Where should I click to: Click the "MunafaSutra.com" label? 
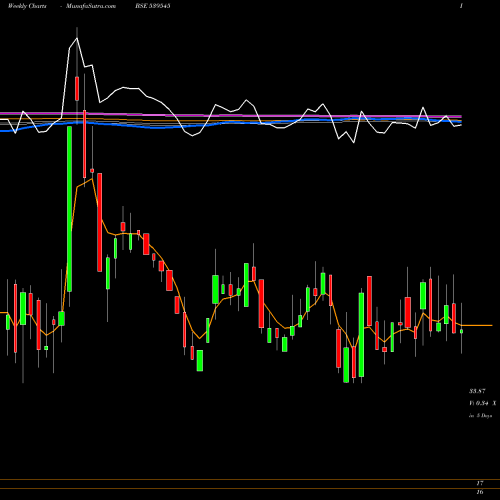[x=91, y=6]
